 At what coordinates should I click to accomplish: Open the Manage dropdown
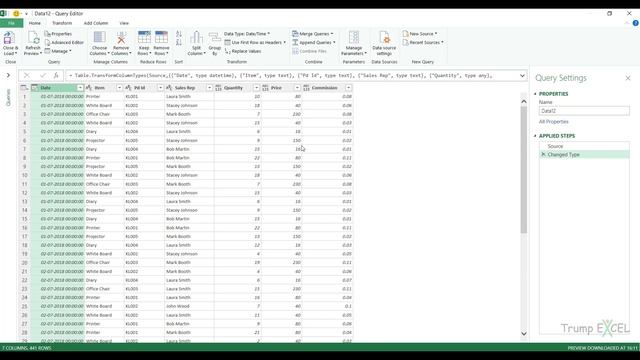pos(58,51)
